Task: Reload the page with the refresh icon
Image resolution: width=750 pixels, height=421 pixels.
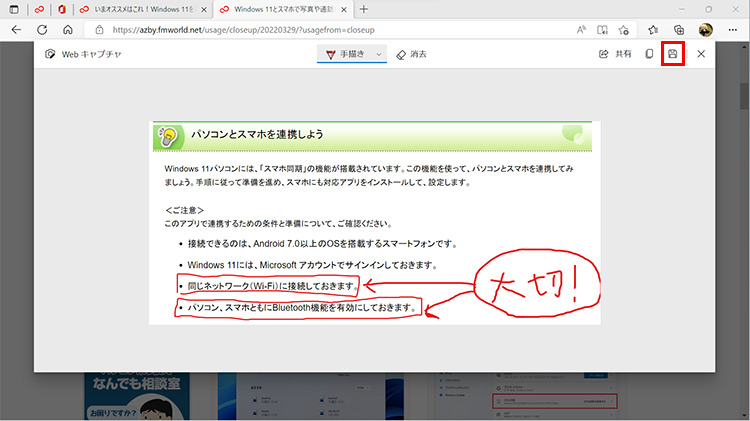Action: (42, 30)
